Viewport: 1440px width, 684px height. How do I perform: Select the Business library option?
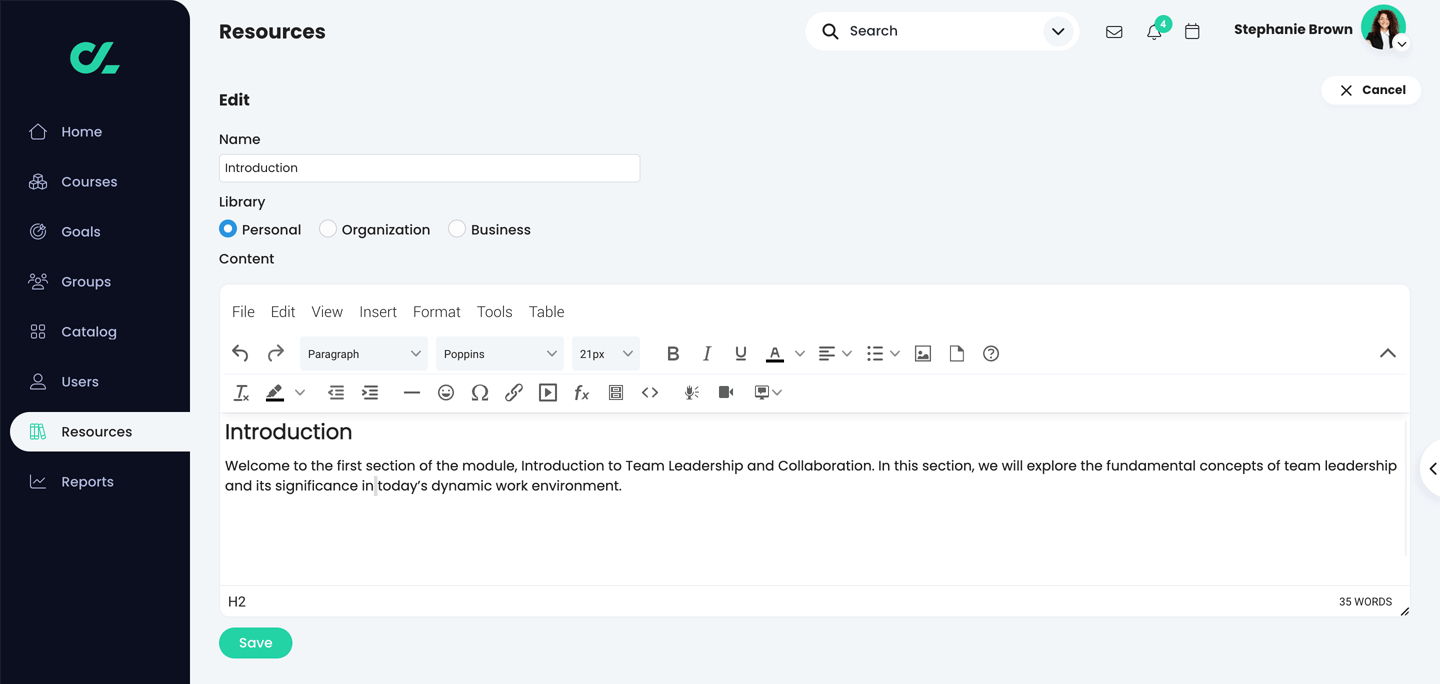(x=457, y=229)
